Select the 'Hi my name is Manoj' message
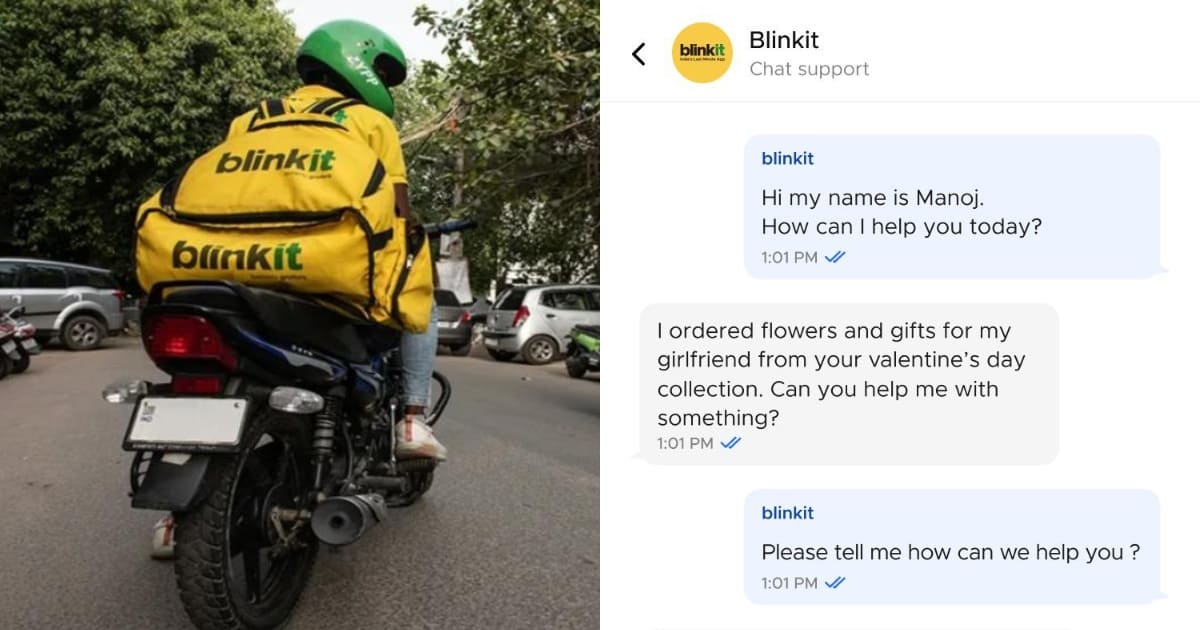Viewport: 1200px width, 630px height. [x=952, y=206]
